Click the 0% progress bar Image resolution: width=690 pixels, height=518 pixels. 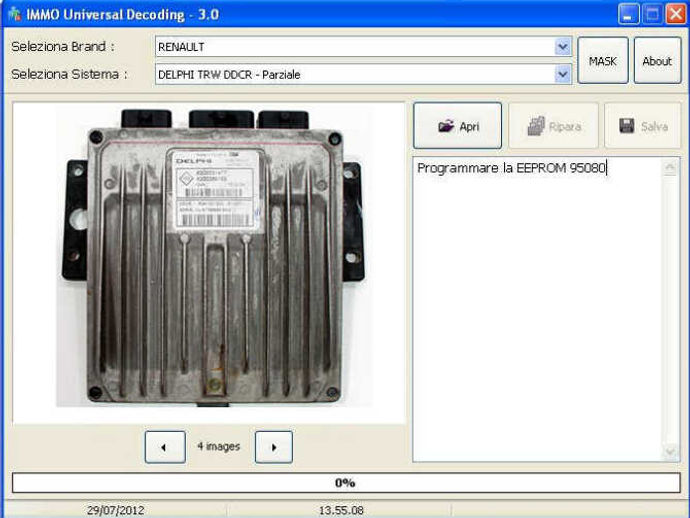(x=346, y=483)
